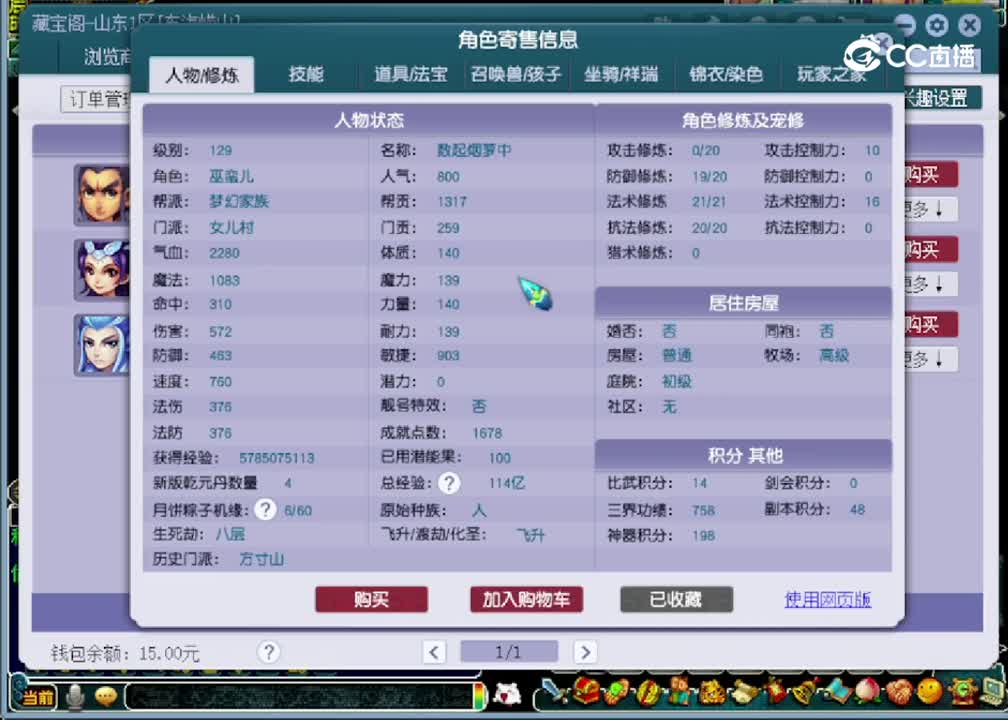Open the 使用网页版 link
The width and height of the screenshot is (1008, 720).
[x=828, y=600]
